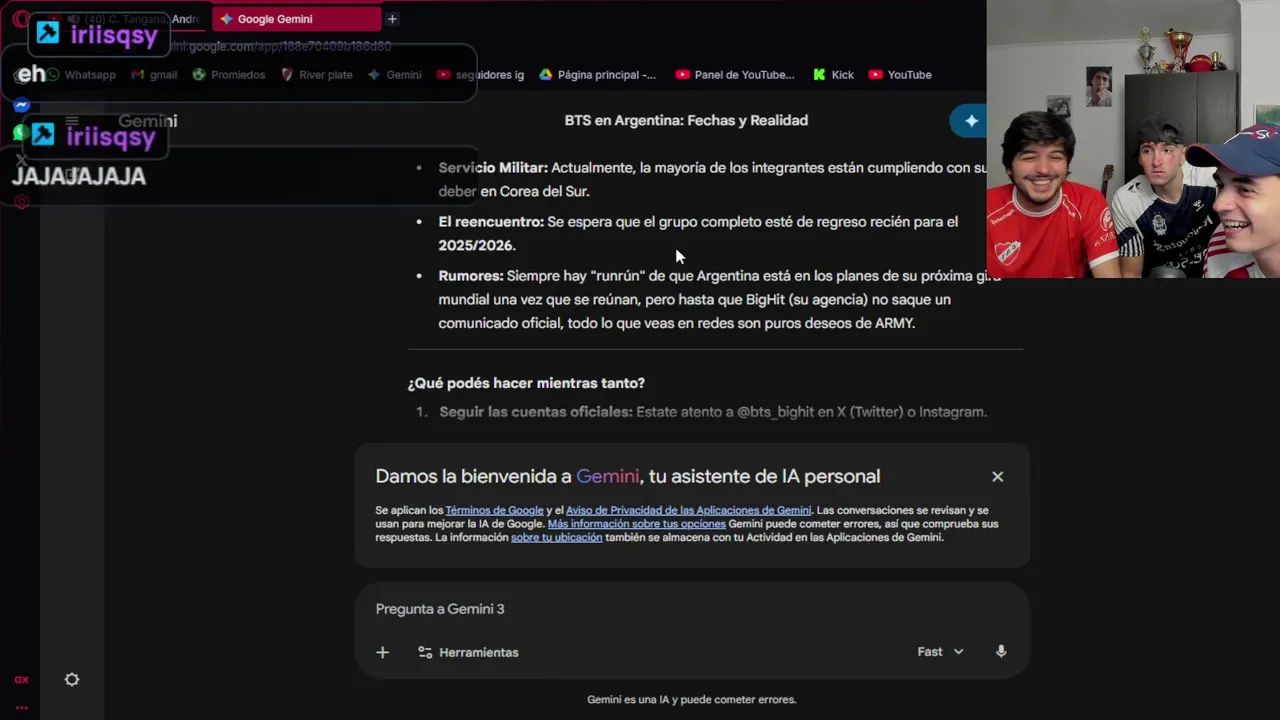The height and width of the screenshot is (720, 1280).
Task: Click the 2025/2026 bold text
Action: tap(476, 246)
